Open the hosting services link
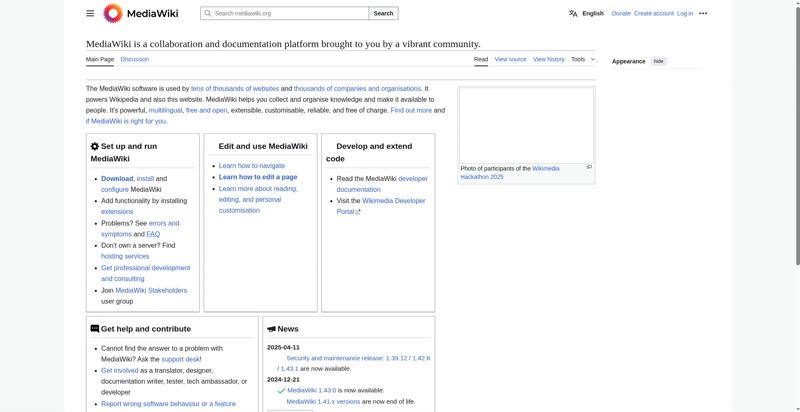The height and width of the screenshot is (412, 800). (125, 256)
